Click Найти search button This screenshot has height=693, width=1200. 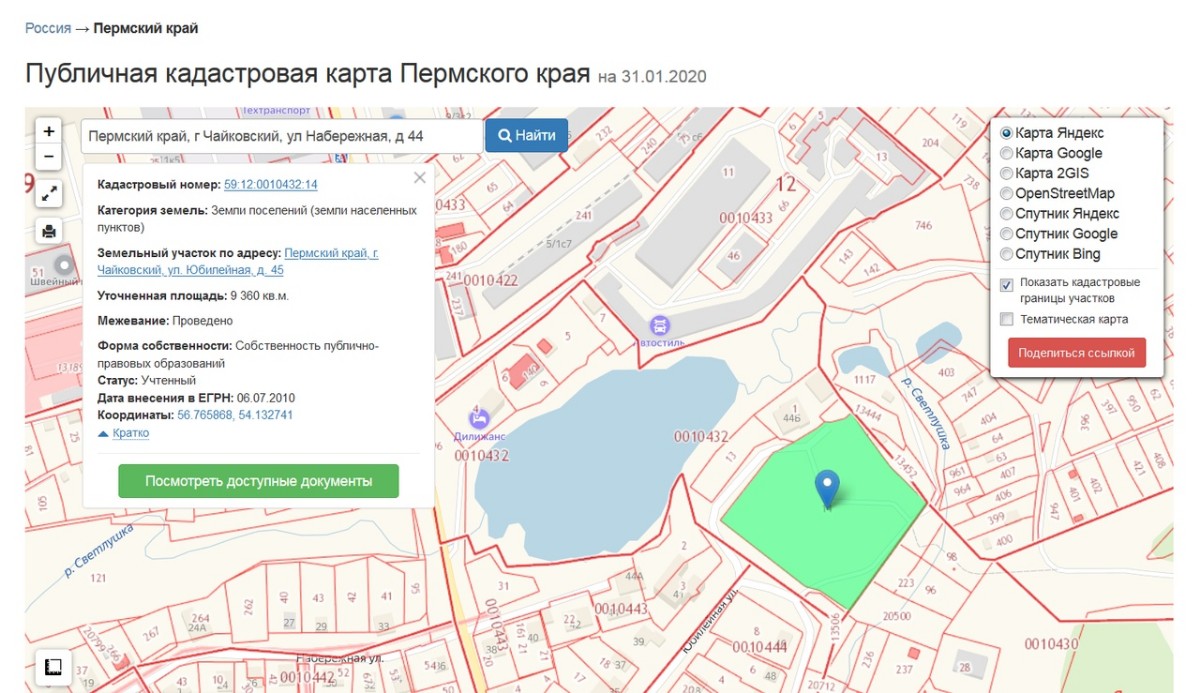point(526,136)
